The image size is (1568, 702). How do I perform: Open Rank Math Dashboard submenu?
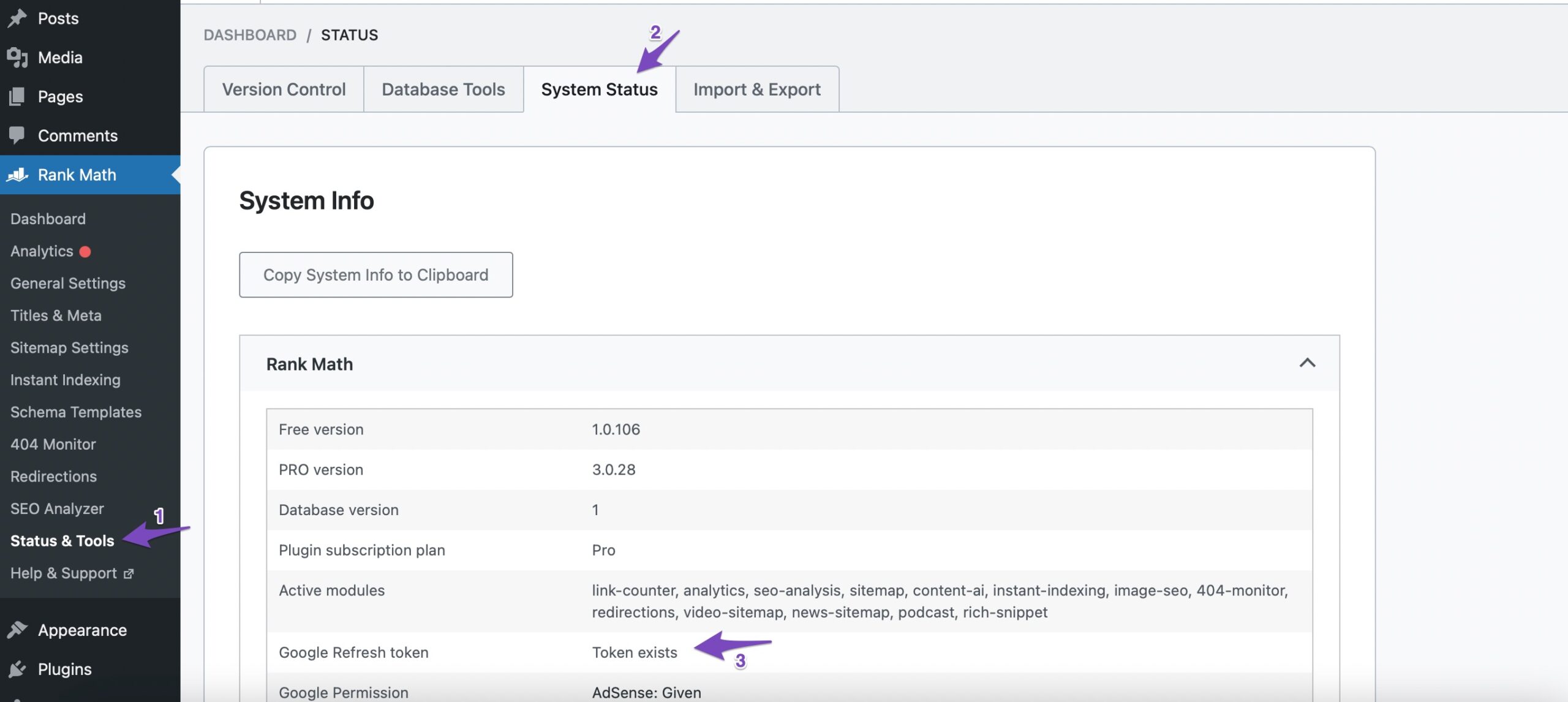[48, 219]
